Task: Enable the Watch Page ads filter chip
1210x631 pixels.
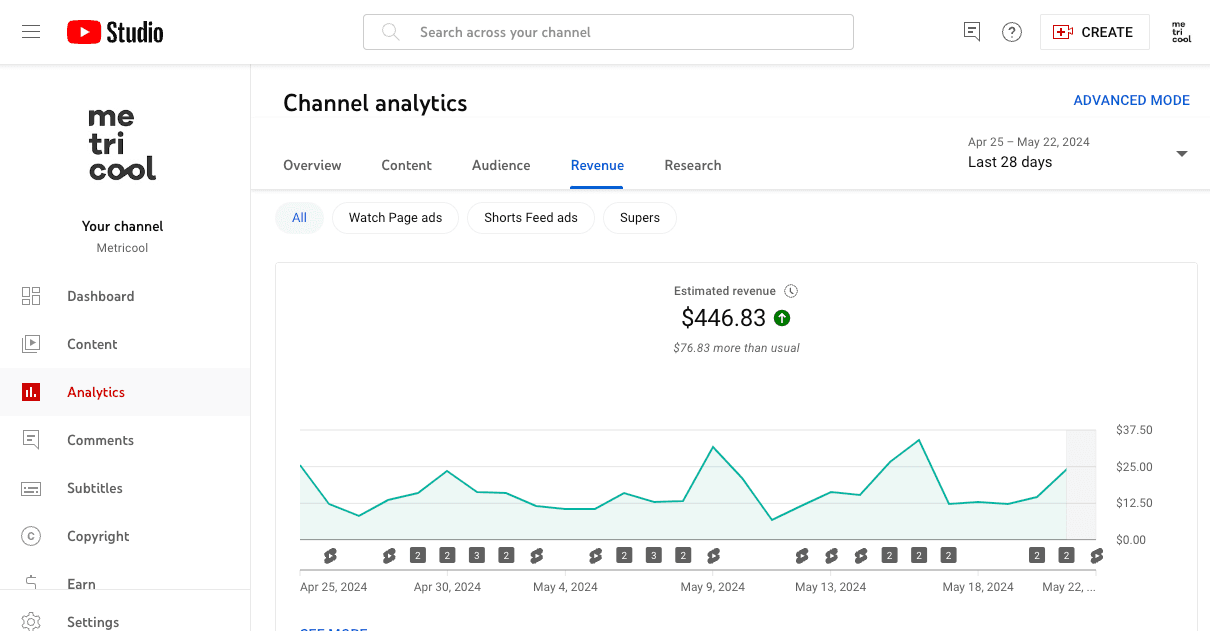Action: (x=395, y=217)
